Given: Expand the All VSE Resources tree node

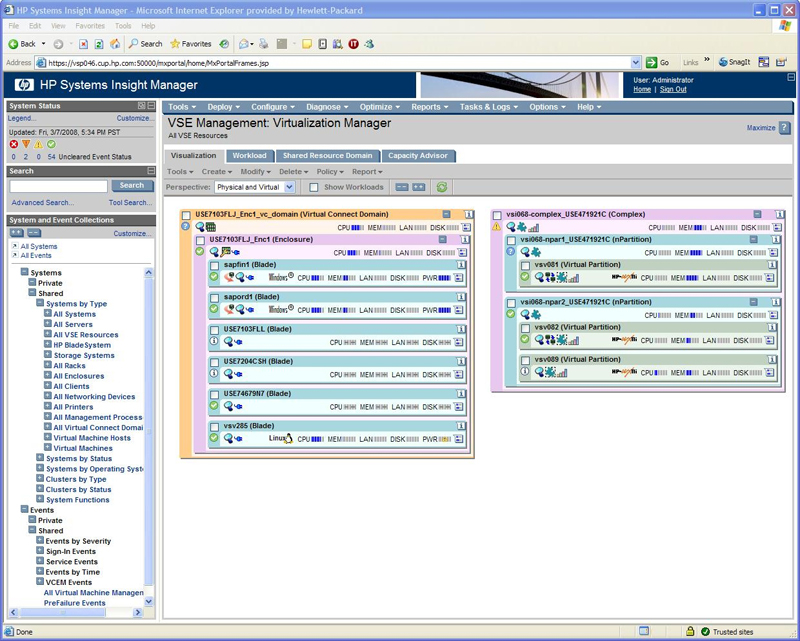Looking at the screenshot, I should tap(47, 334).
